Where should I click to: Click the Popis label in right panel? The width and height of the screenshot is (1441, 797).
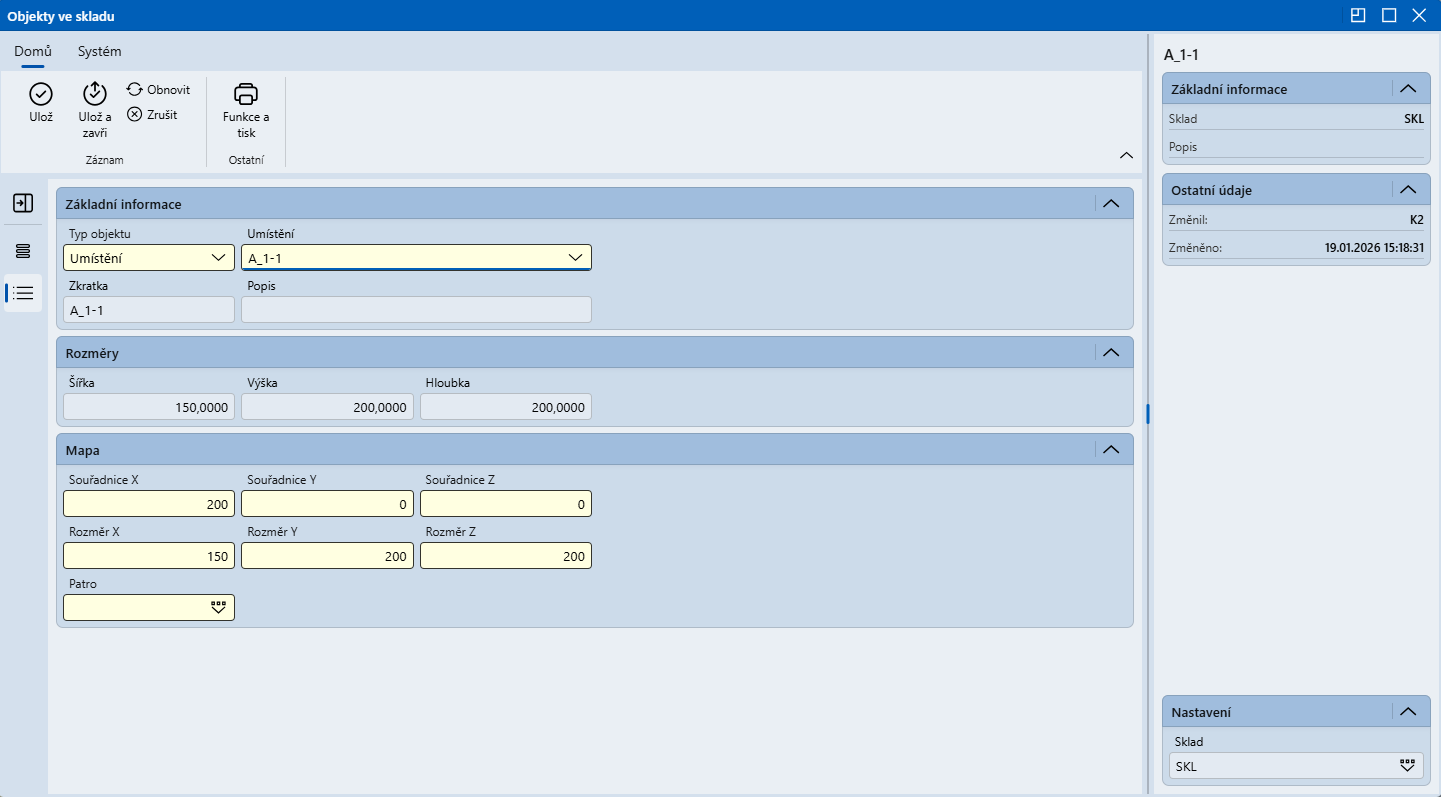click(x=1183, y=147)
